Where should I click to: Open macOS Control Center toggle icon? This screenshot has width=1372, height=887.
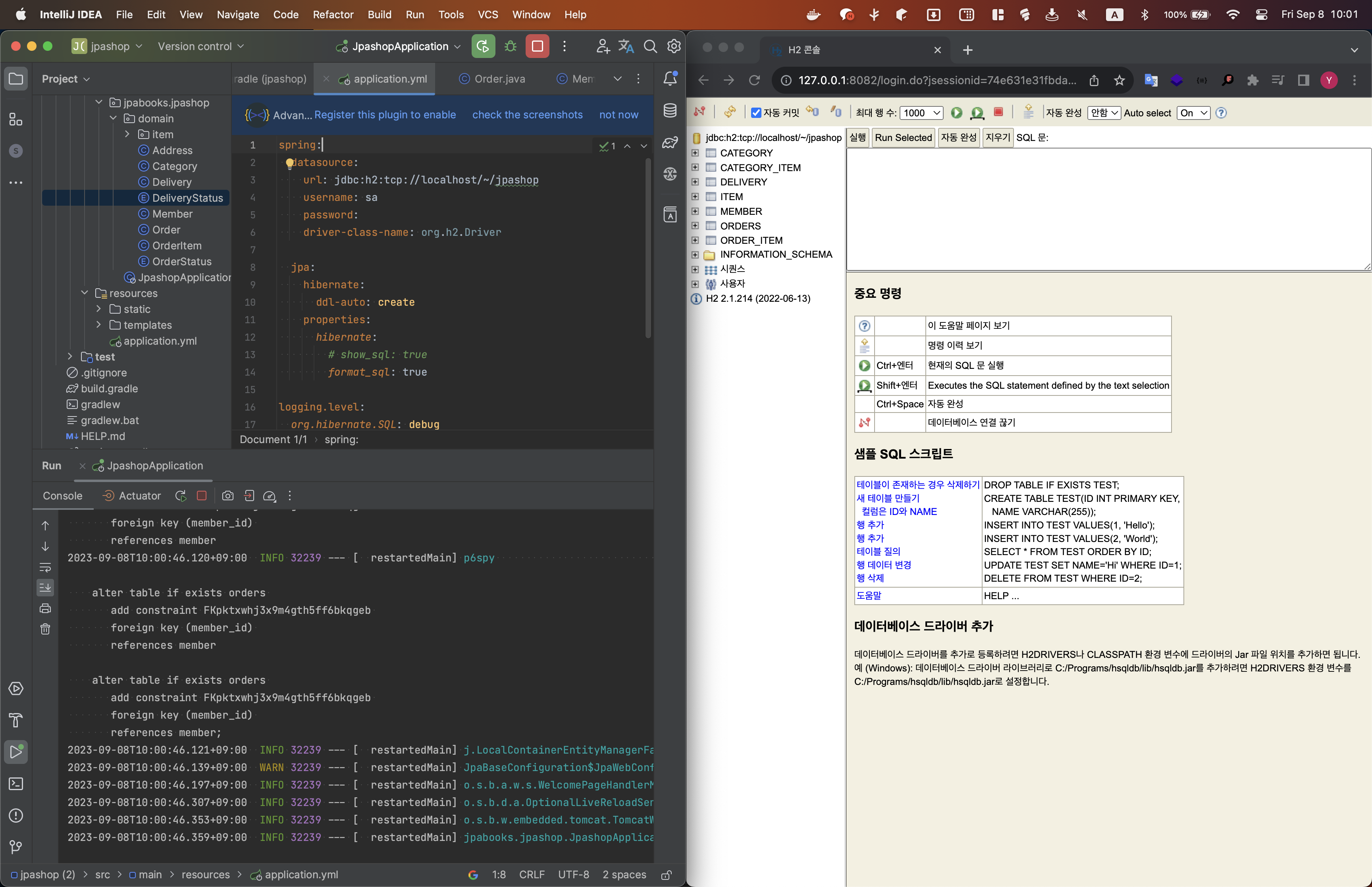pyautogui.click(x=1262, y=14)
